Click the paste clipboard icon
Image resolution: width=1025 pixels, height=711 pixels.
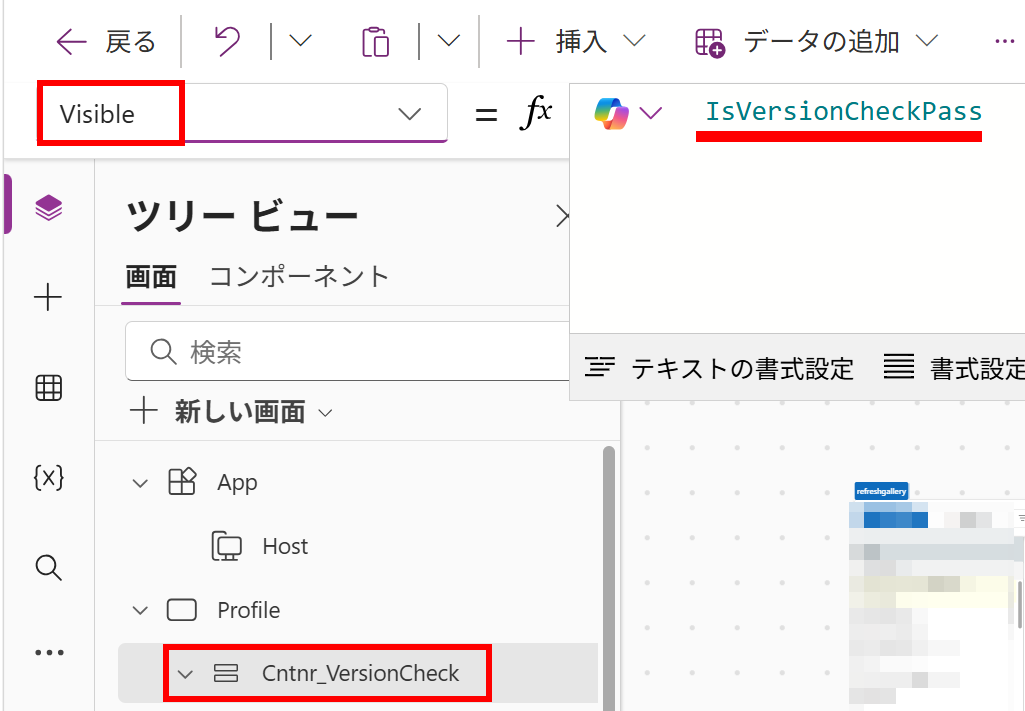(375, 41)
